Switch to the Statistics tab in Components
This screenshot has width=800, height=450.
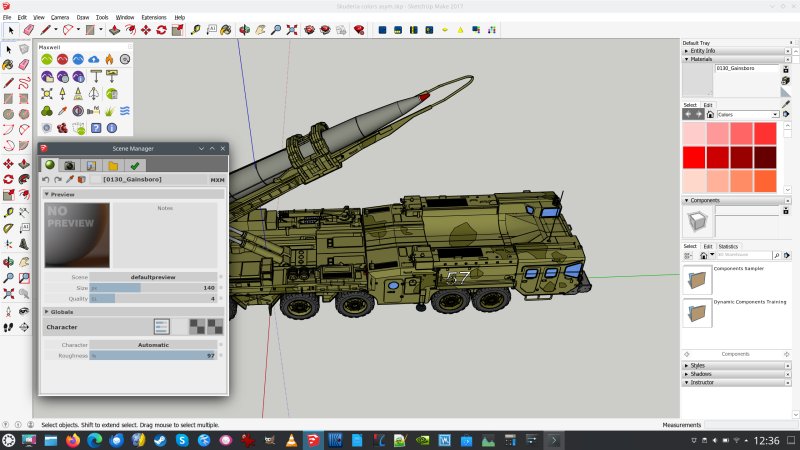click(x=728, y=246)
